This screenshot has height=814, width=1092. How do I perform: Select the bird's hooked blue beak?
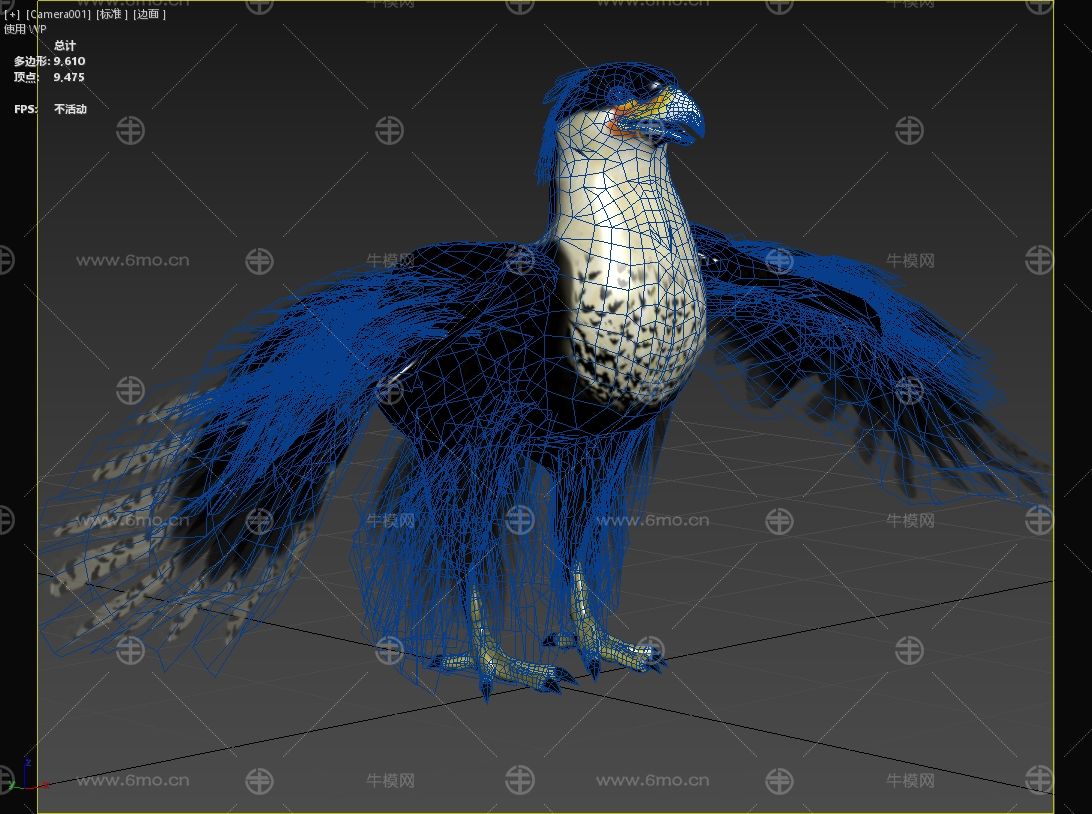click(683, 112)
